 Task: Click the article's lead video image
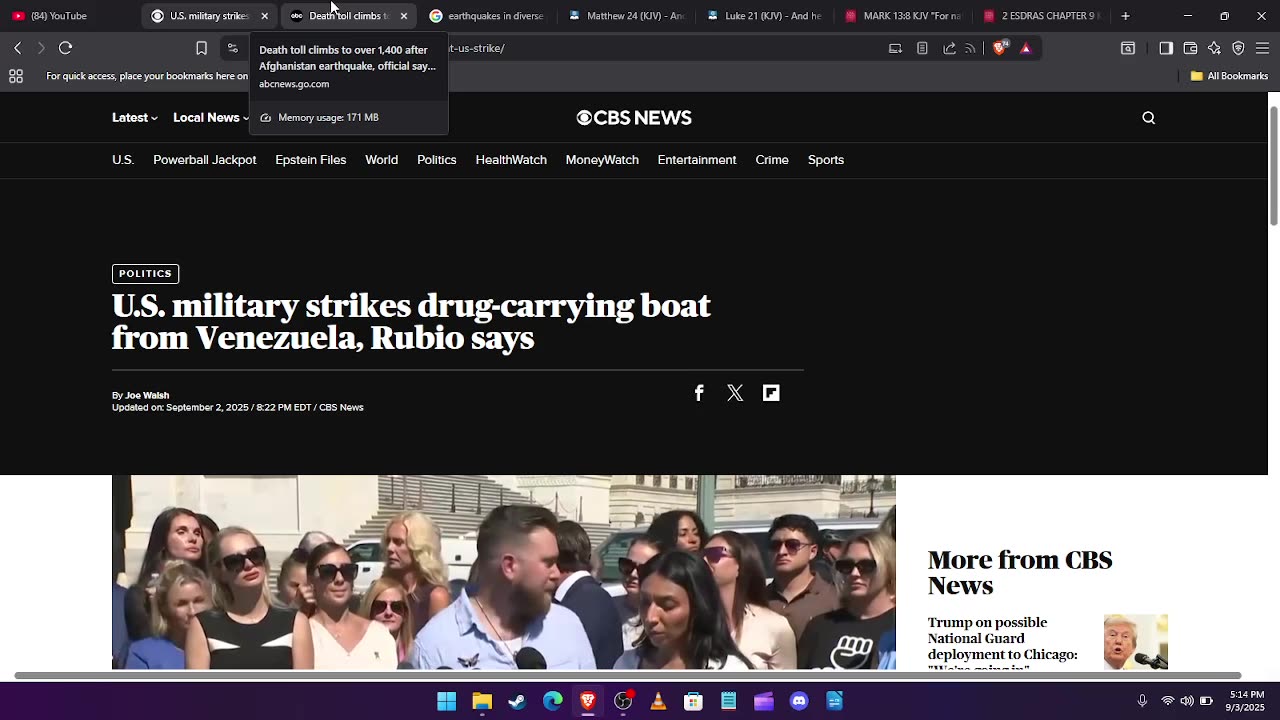coord(504,572)
